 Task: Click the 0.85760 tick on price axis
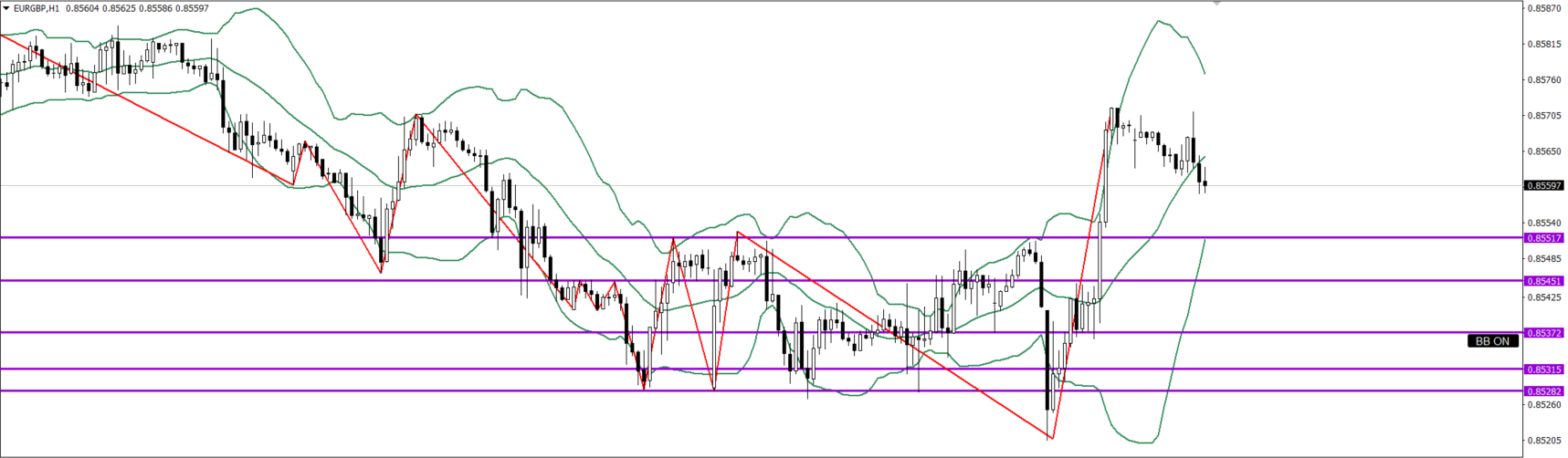[x=1543, y=79]
